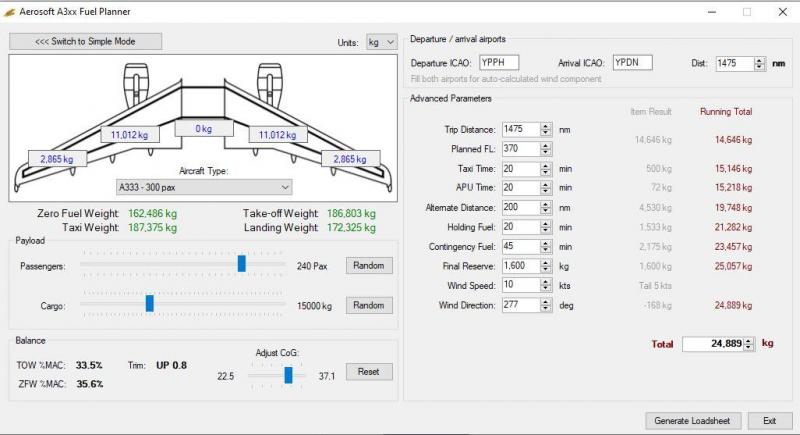Click the Dist value field

735,63
